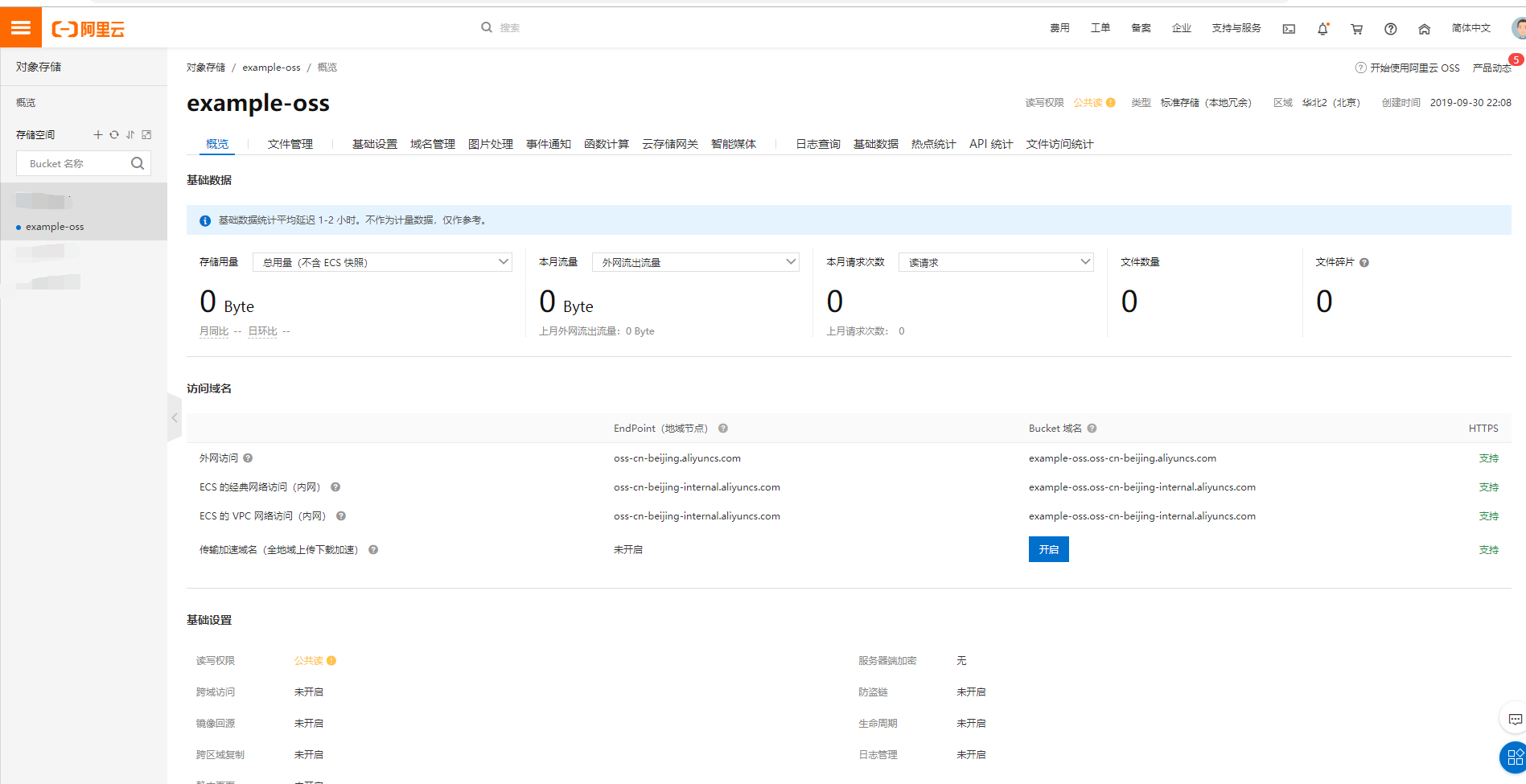Switch to the 基础设置 tab
1526x784 pixels.
point(375,144)
